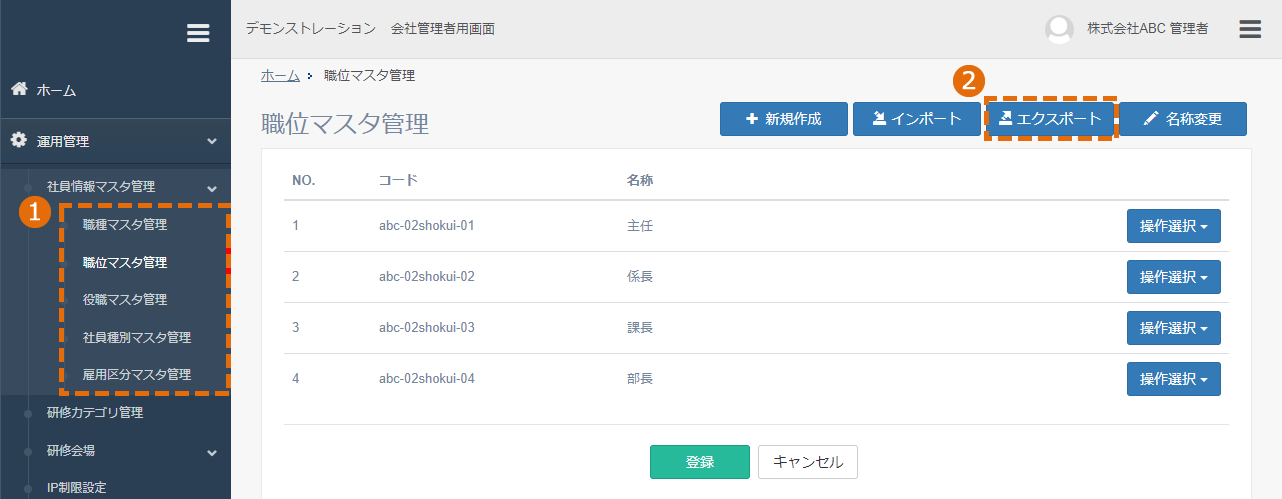The width and height of the screenshot is (1282, 499).
Task: Click the gear icon beside 運用管理
Action: (x=19, y=141)
